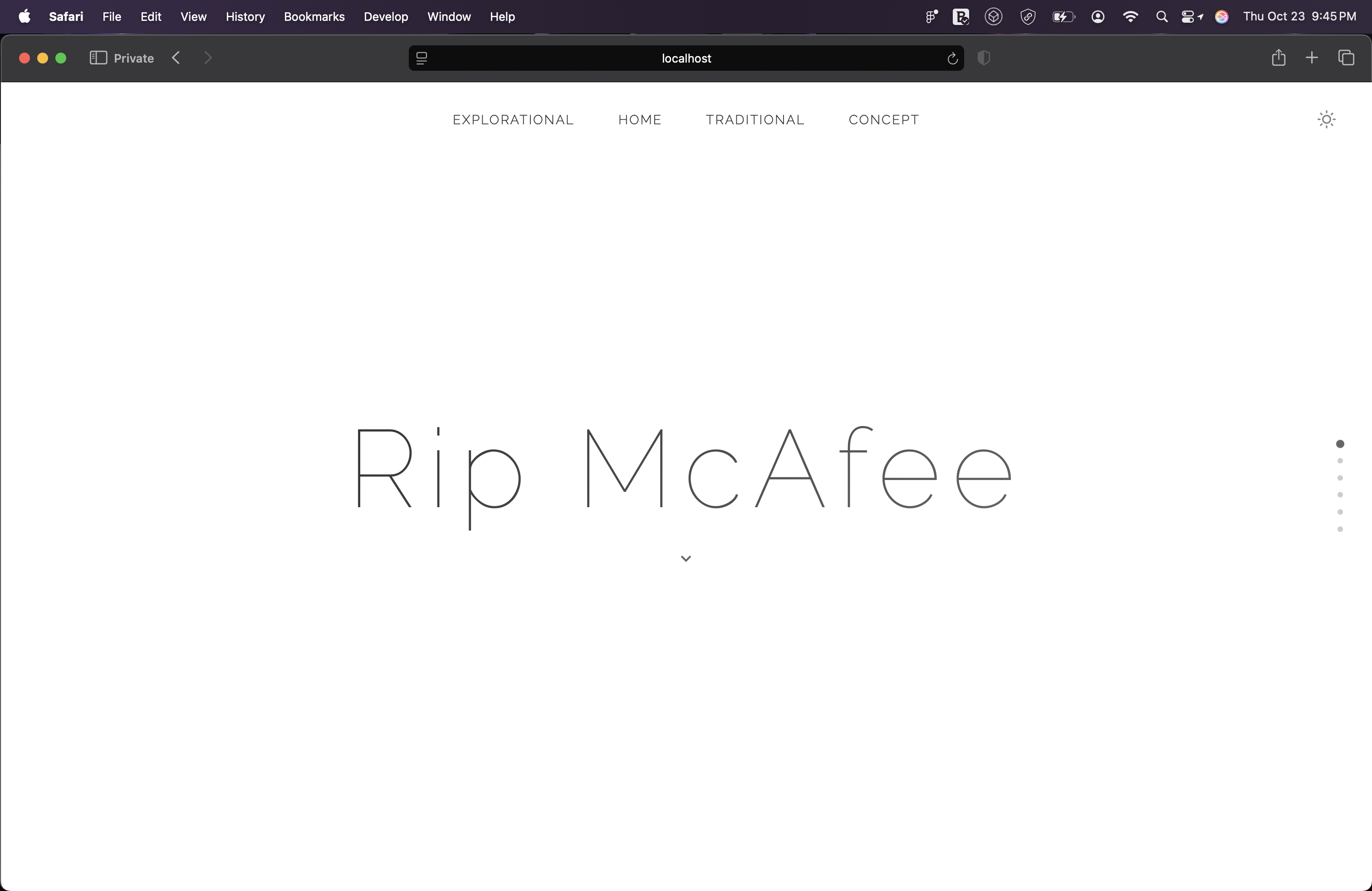Select the TRADITIONAL navigation link

(754, 120)
